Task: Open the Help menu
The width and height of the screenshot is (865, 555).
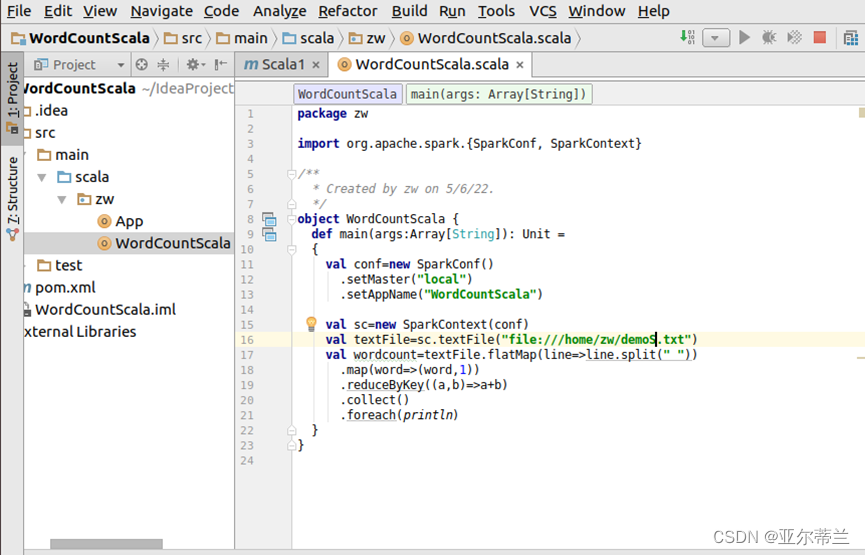Action: tap(653, 11)
